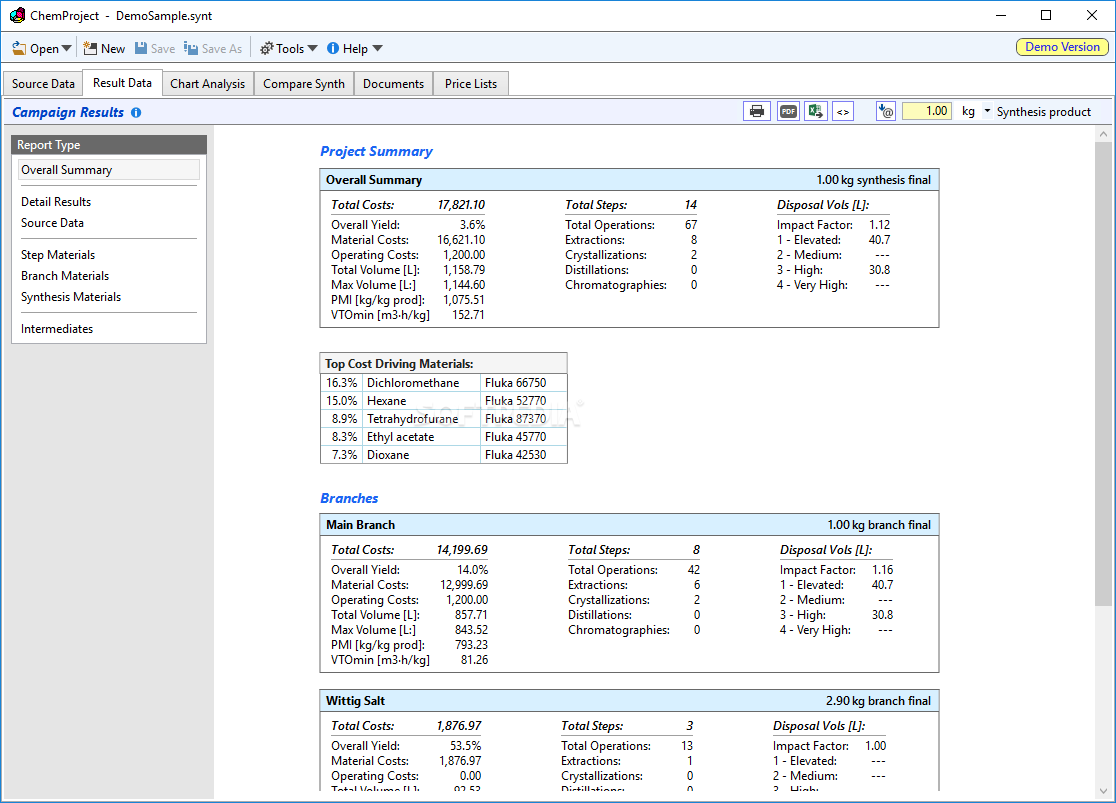Select Synthesis Materials report type
Image resolution: width=1116 pixels, height=803 pixels.
pyautogui.click(x=70, y=297)
